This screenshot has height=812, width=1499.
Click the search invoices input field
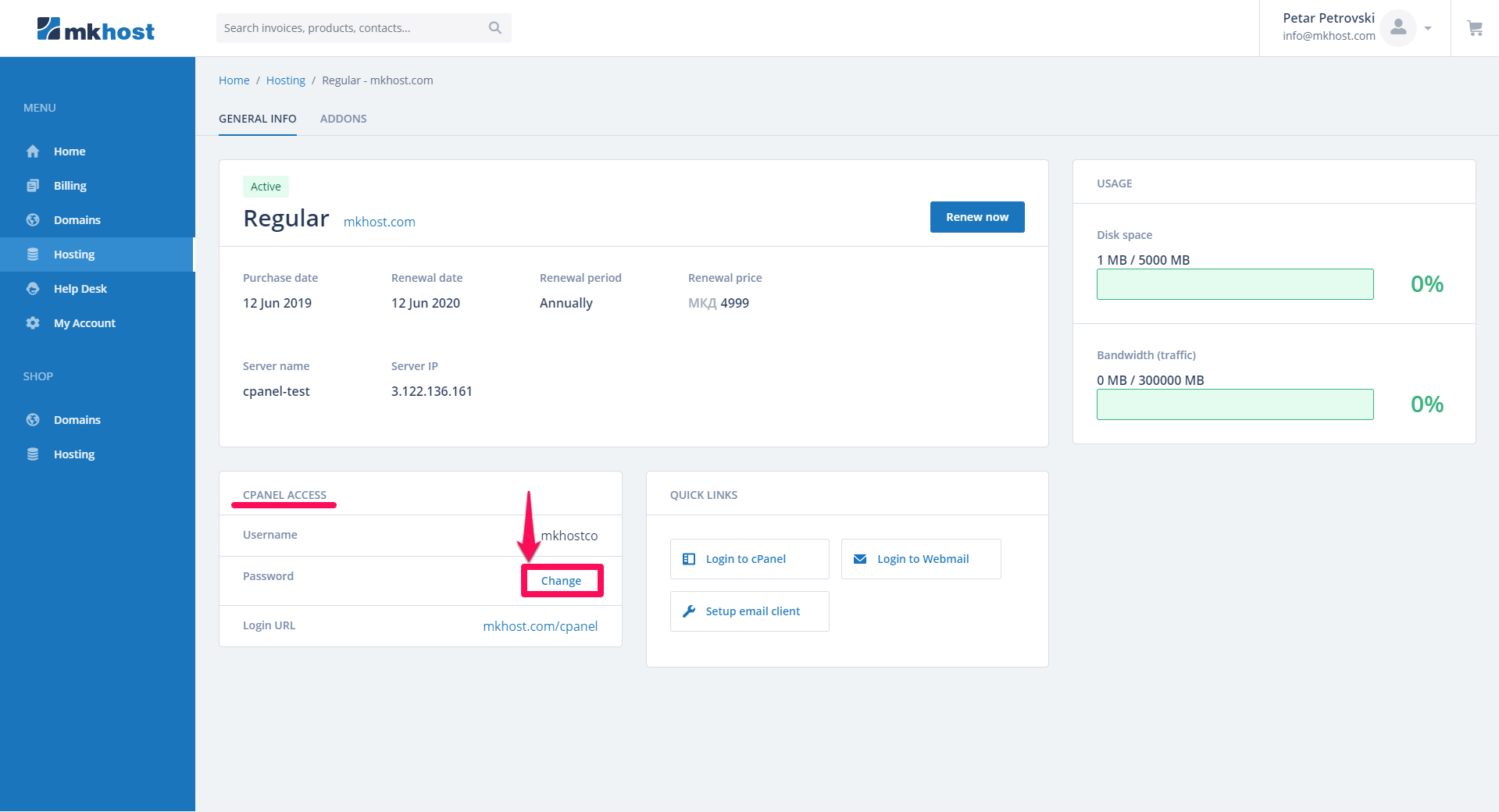coord(352,28)
